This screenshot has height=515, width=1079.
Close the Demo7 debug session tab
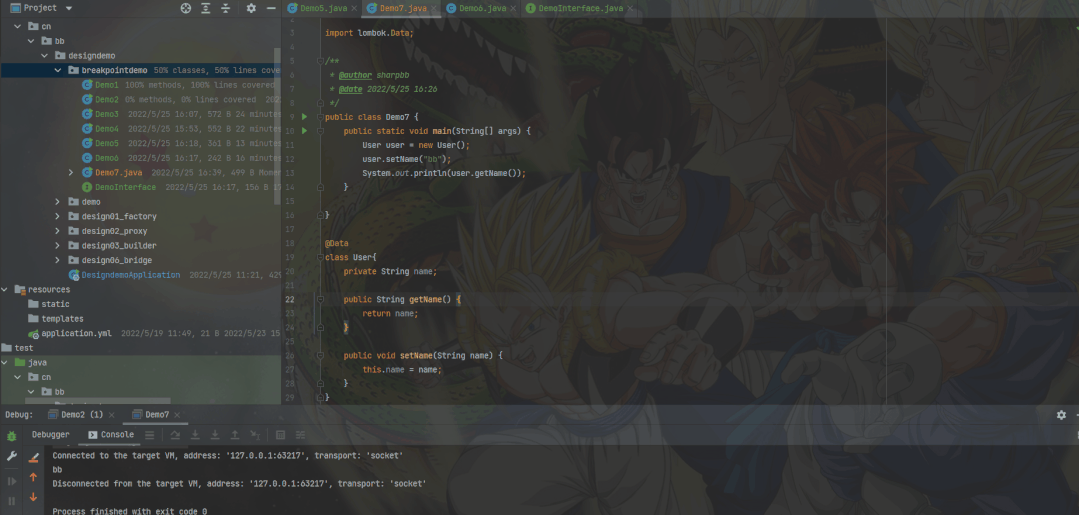pyautogui.click(x=178, y=415)
